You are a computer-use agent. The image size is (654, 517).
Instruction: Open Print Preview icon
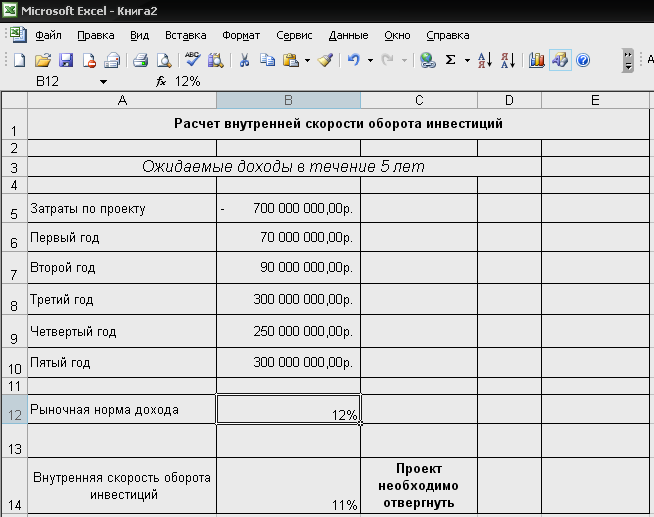pos(164,60)
